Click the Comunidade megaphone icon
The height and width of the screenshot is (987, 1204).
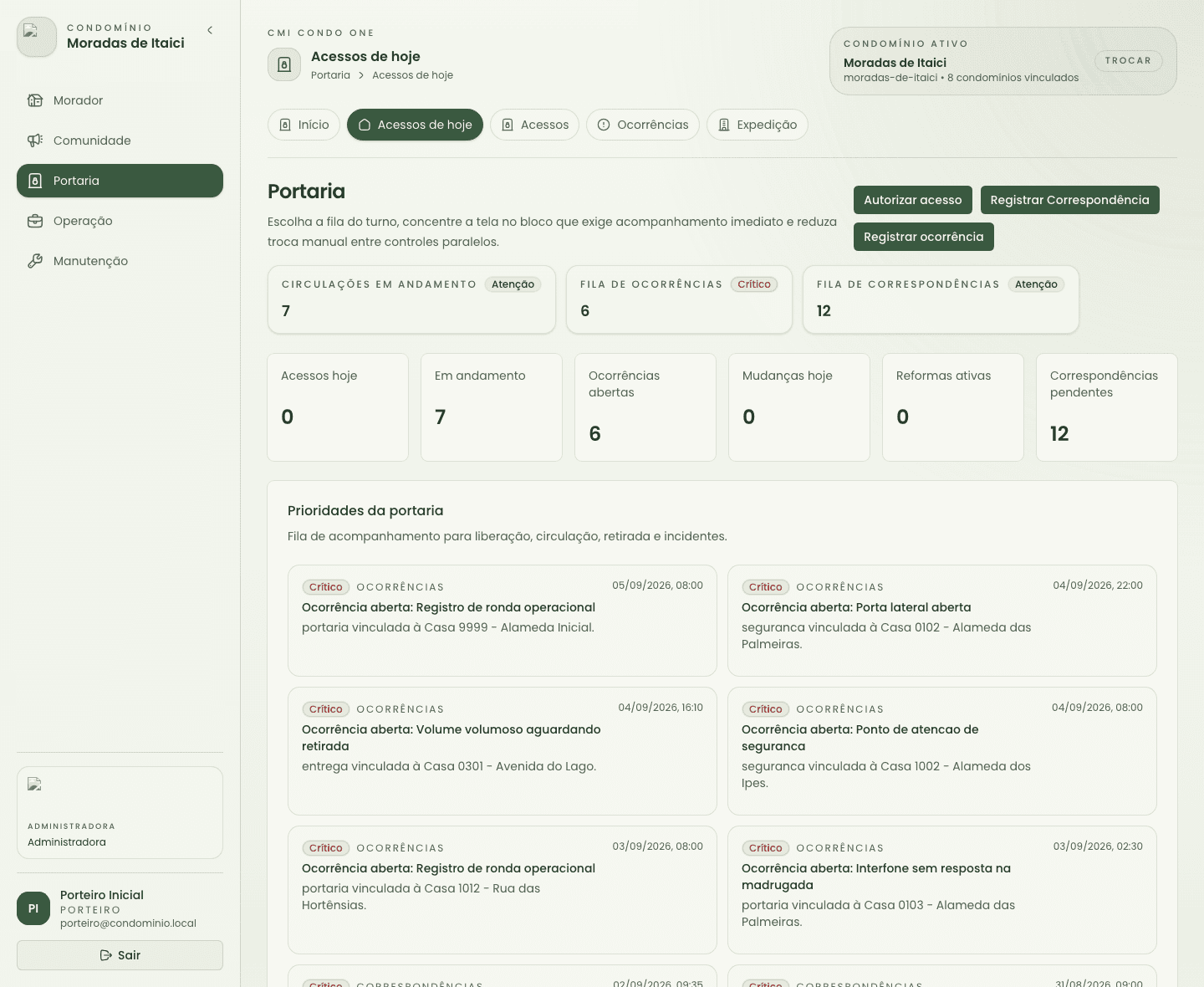click(x=35, y=141)
